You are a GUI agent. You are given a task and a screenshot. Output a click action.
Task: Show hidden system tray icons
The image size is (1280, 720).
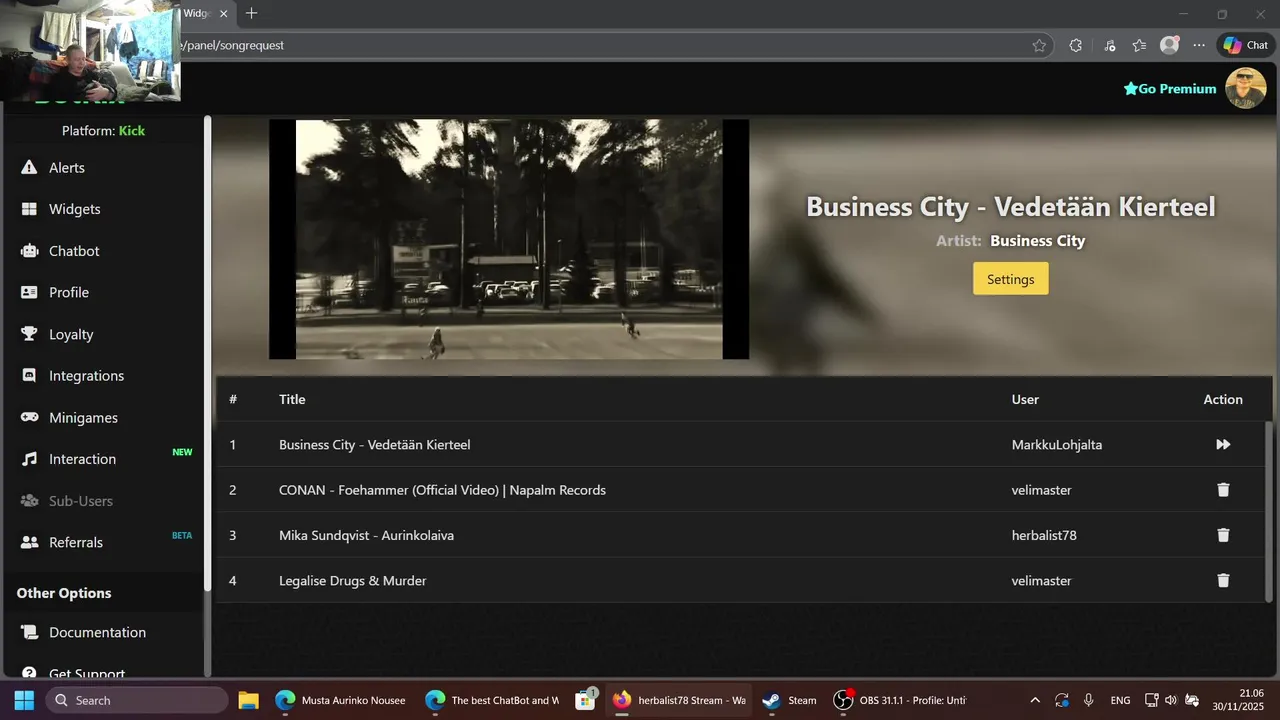[1035, 700]
